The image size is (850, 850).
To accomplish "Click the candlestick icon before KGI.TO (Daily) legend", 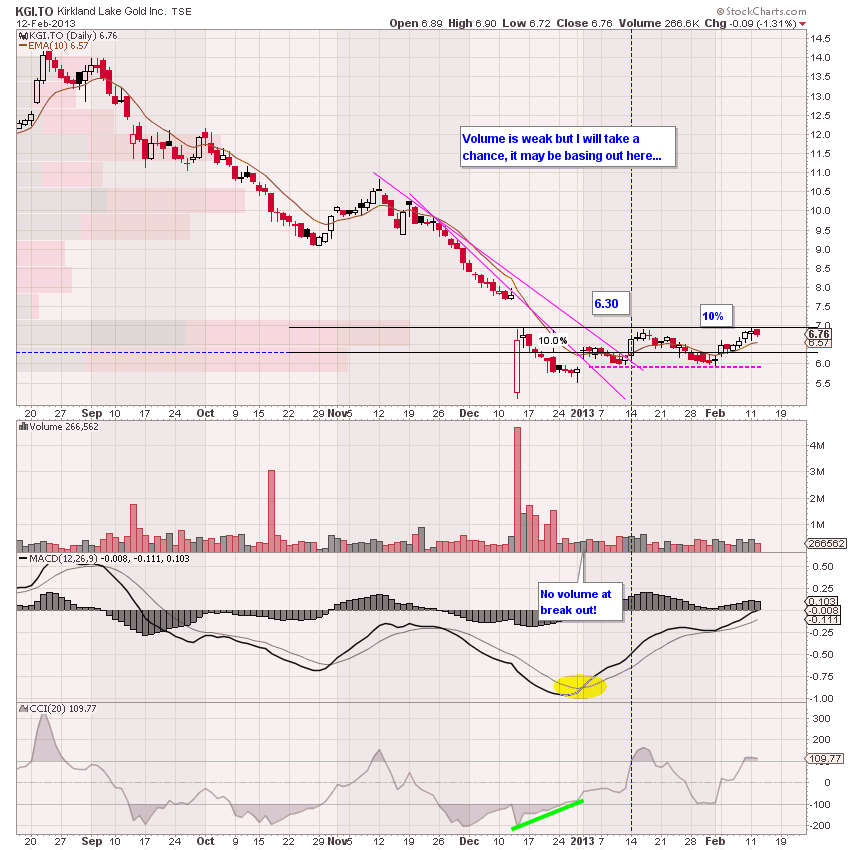I will click(23, 36).
